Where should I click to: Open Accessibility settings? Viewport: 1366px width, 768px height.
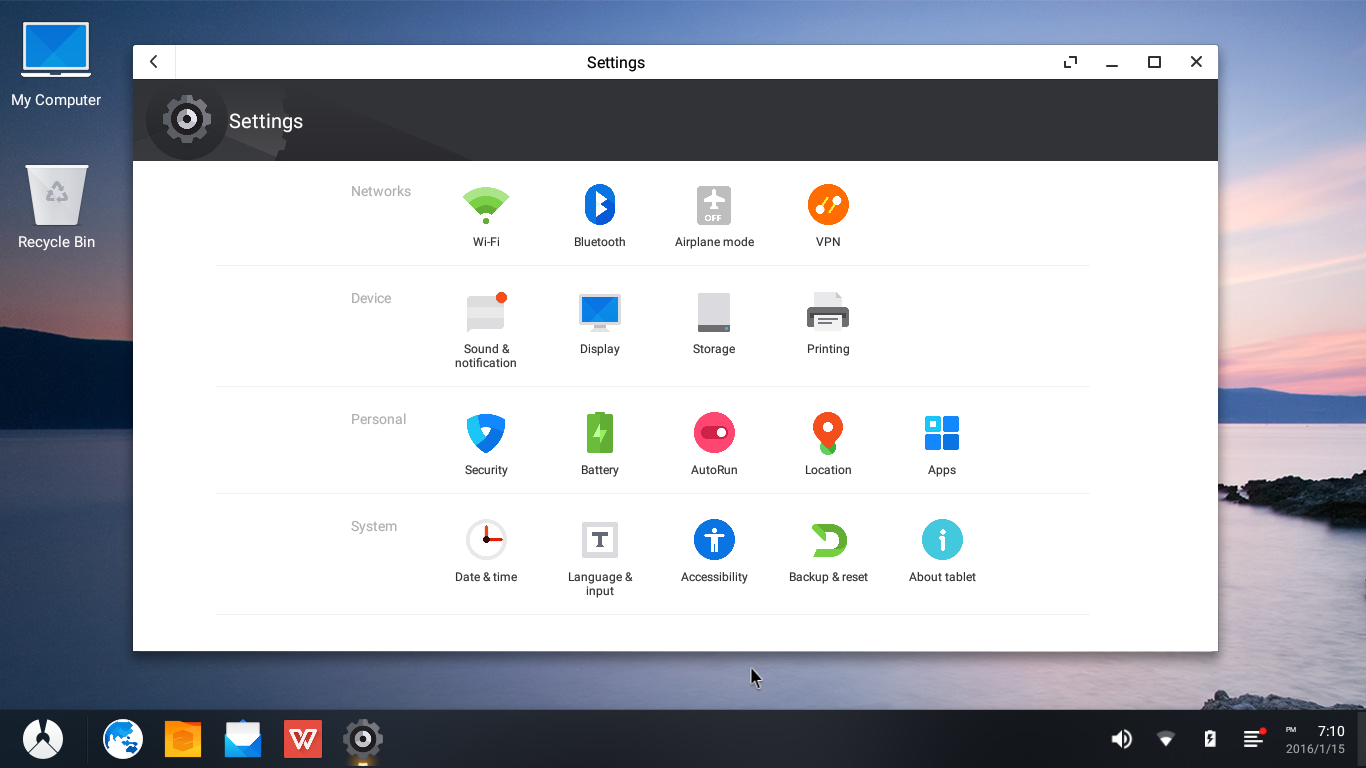[x=714, y=548]
